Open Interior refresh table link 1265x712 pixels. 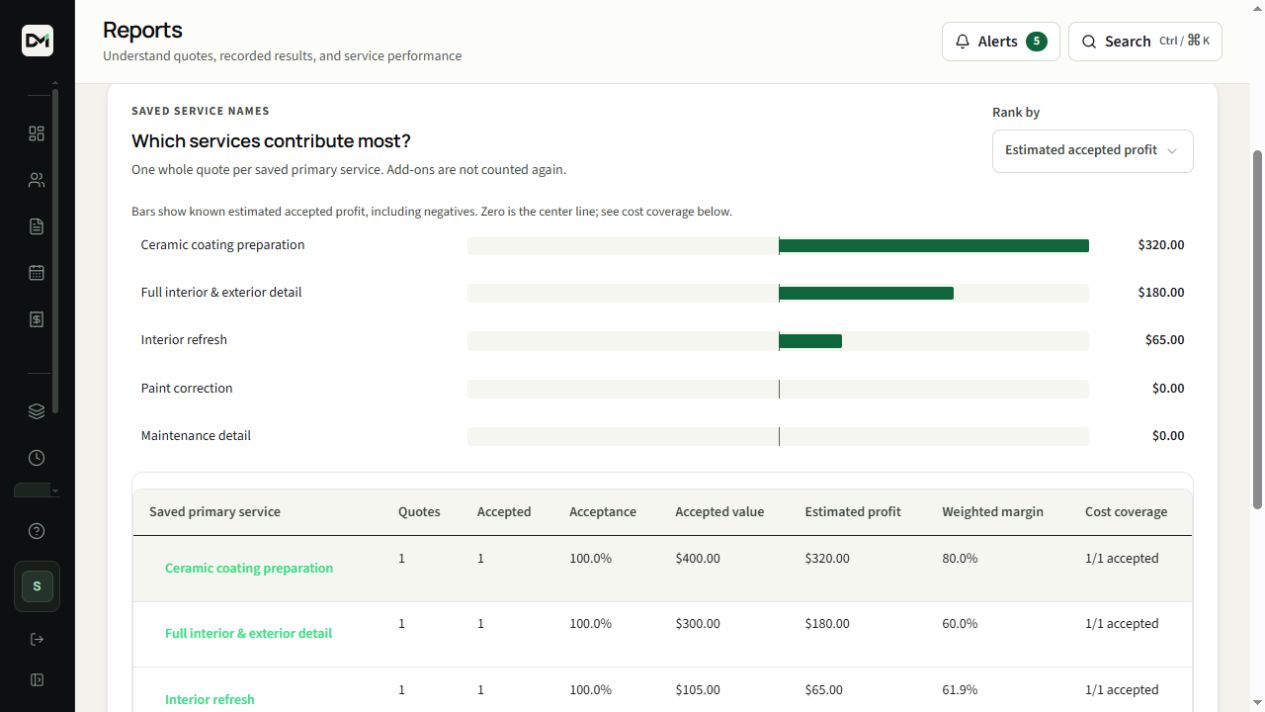210,699
